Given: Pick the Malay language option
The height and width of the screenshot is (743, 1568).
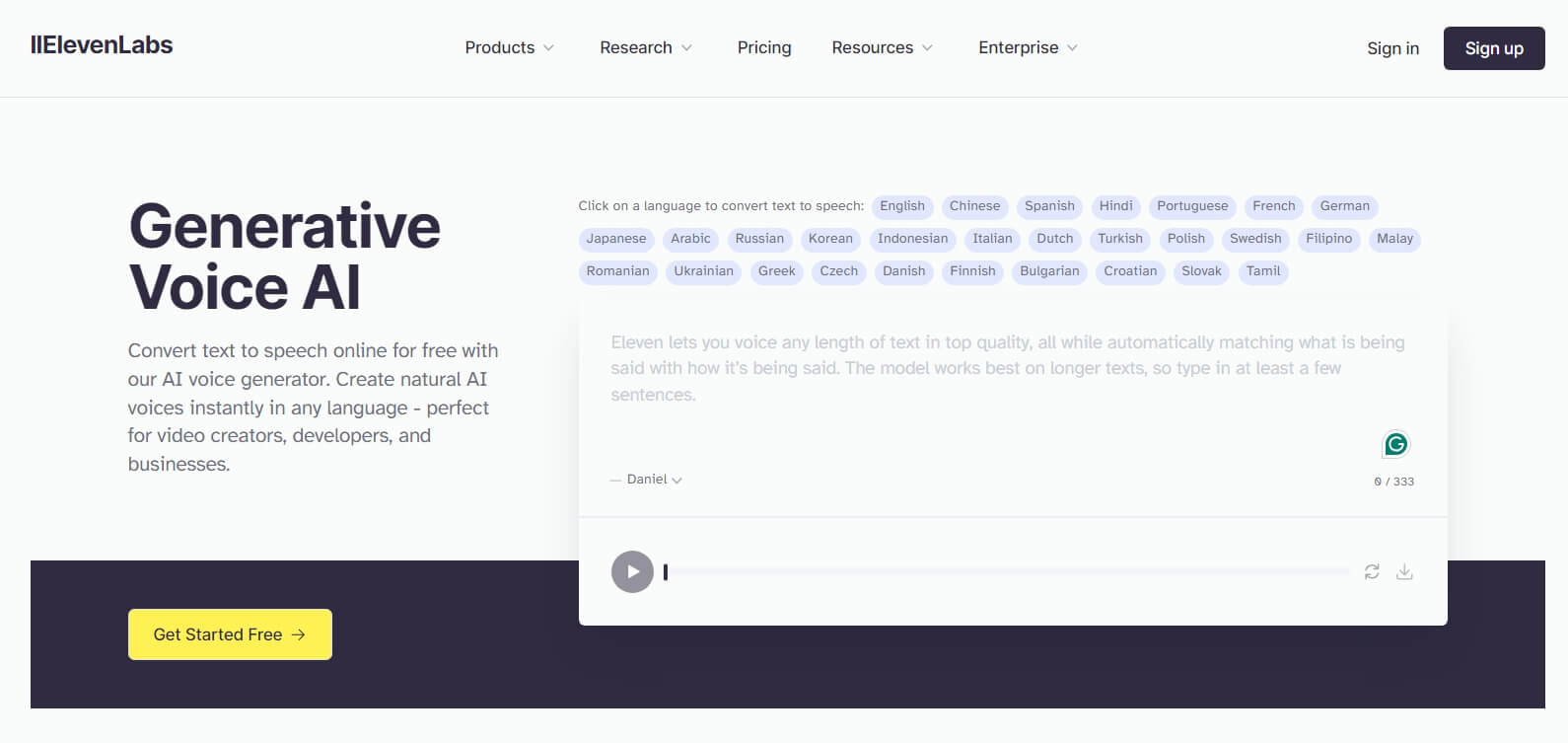Looking at the screenshot, I should coord(1394,239).
